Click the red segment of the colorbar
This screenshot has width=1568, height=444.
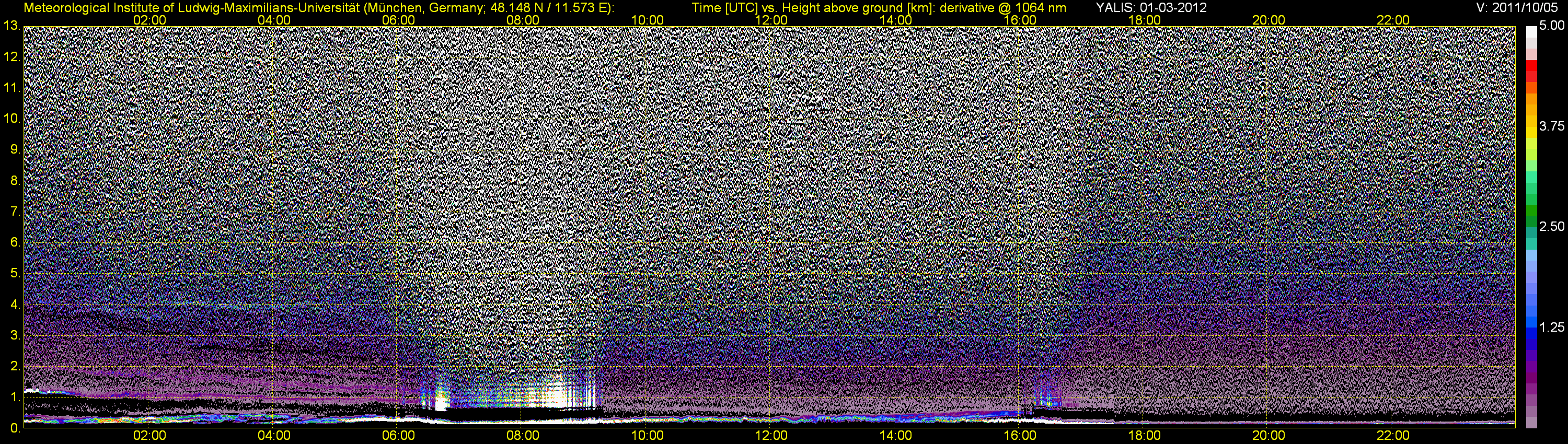[1531, 71]
